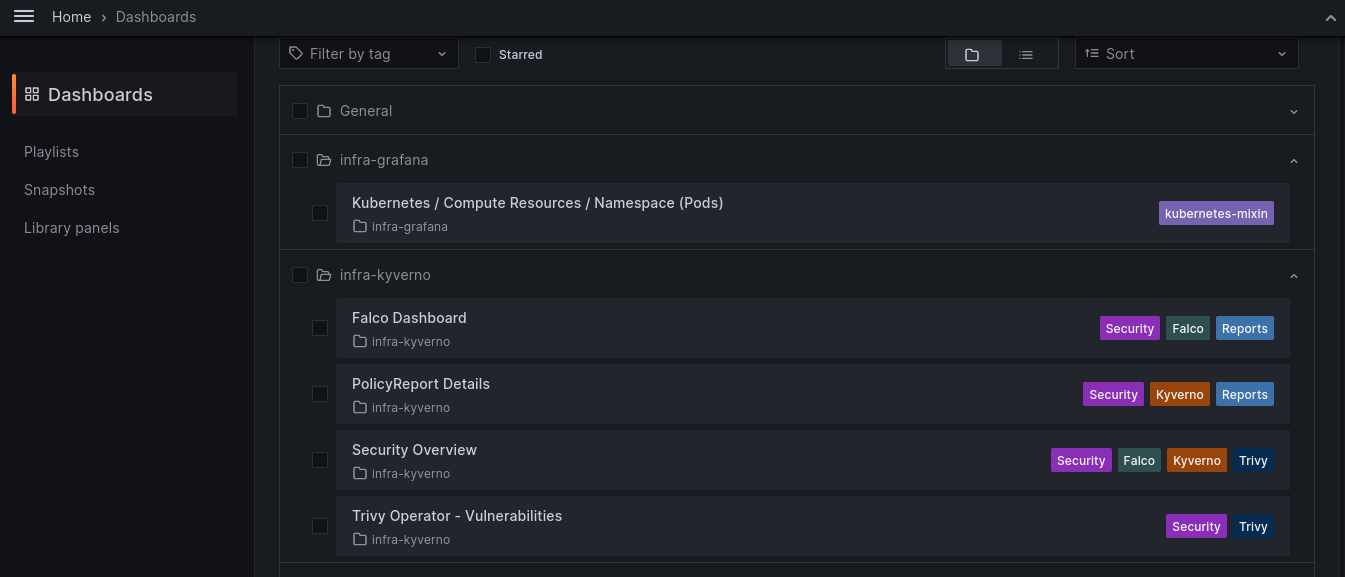Click the folder icon next to infra-grafana
1345x577 pixels.
pos(323,160)
